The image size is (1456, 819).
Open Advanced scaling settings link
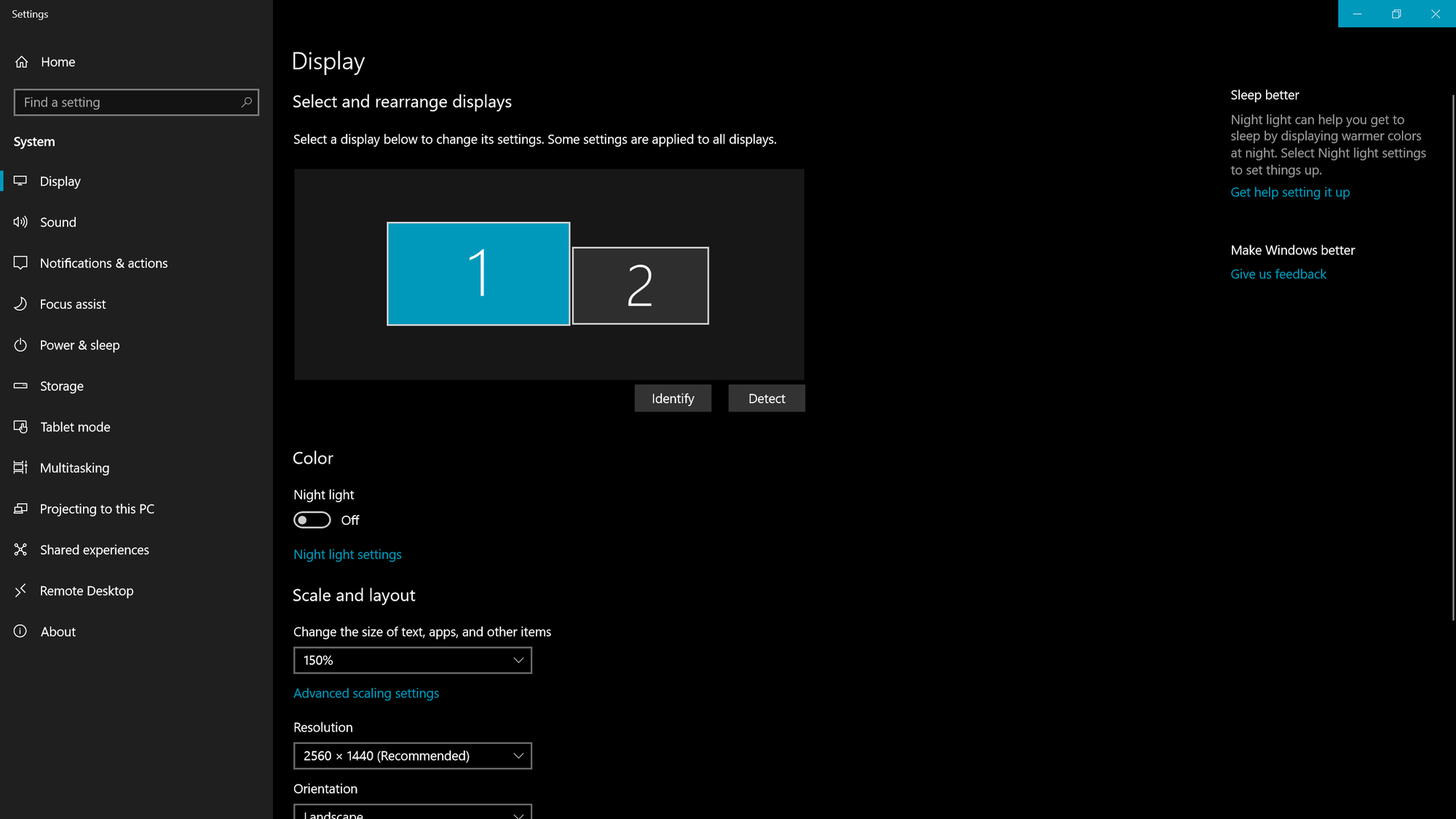(366, 693)
